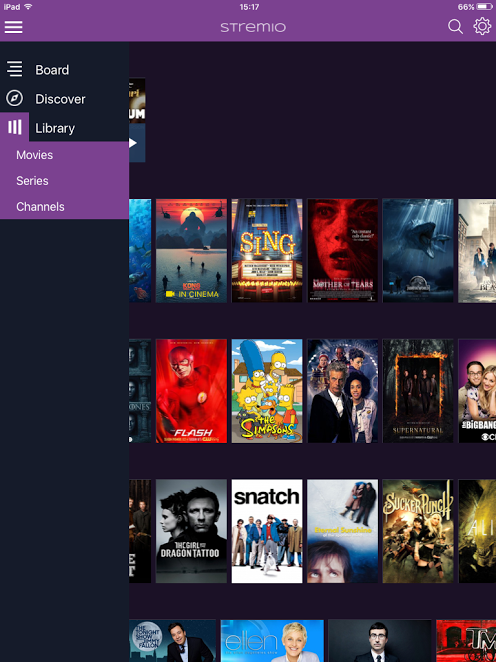Open The Simpsons series poster

267,391
